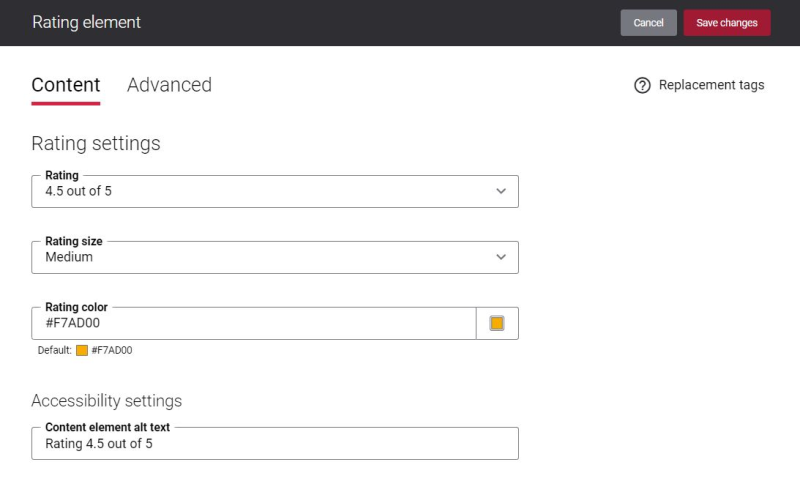Click the Cancel button
Image resolution: width=800 pixels, height=495 pixels.
click(x=648, y=23)
